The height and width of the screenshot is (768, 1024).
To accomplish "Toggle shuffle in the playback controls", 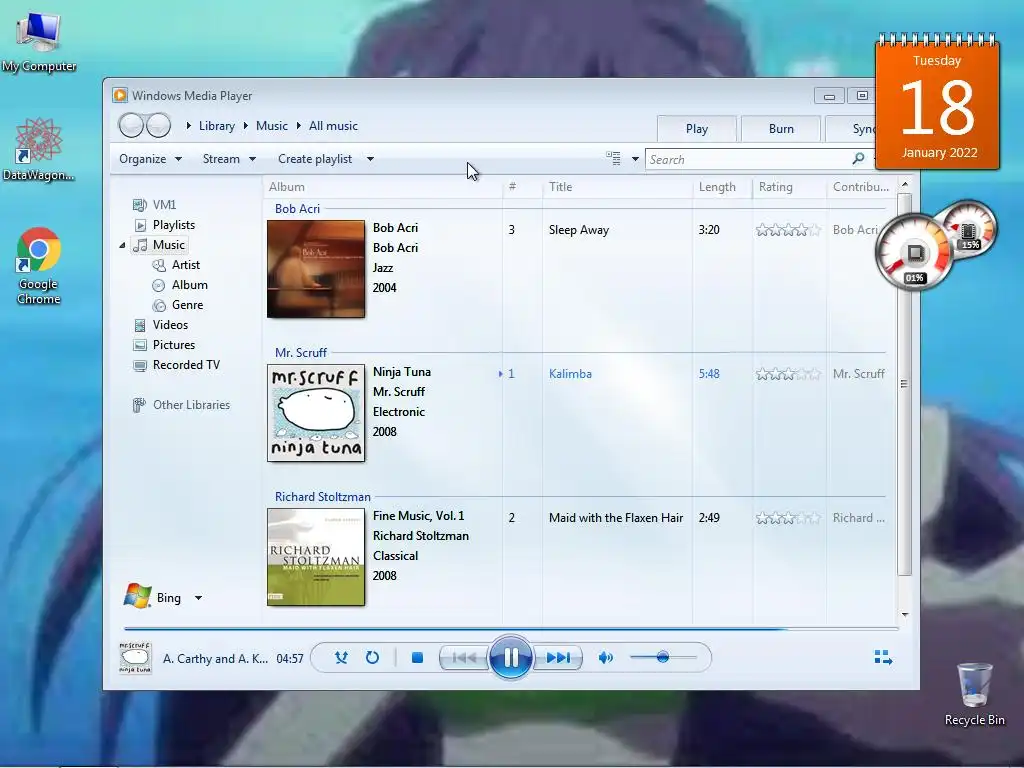I will 341,658.
